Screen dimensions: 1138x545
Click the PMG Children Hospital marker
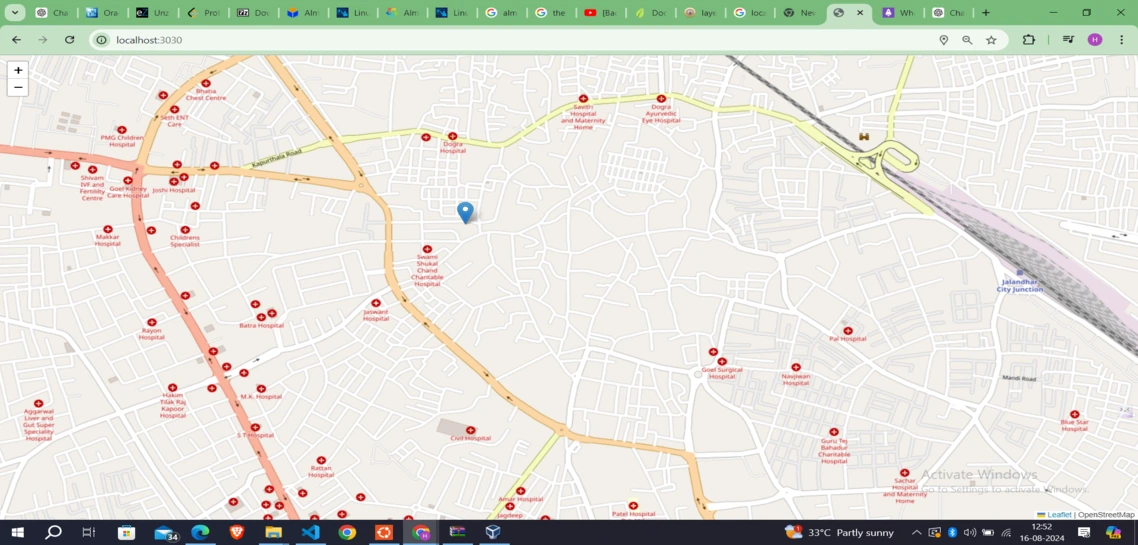tap(121, 129)
